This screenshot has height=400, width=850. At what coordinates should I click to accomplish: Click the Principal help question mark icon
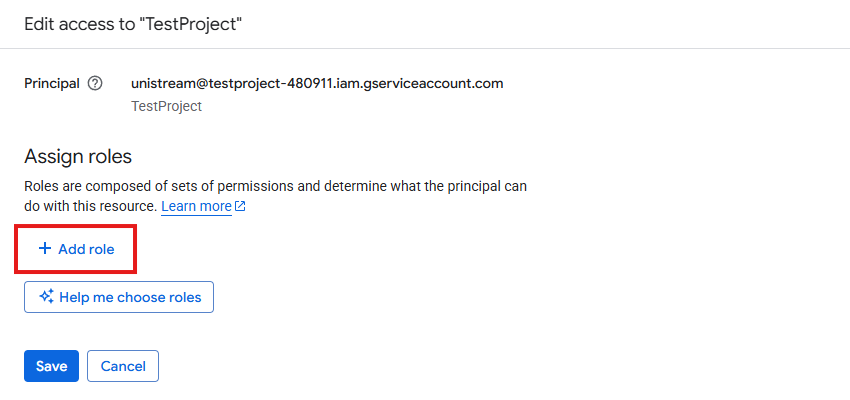pos(95,84)
